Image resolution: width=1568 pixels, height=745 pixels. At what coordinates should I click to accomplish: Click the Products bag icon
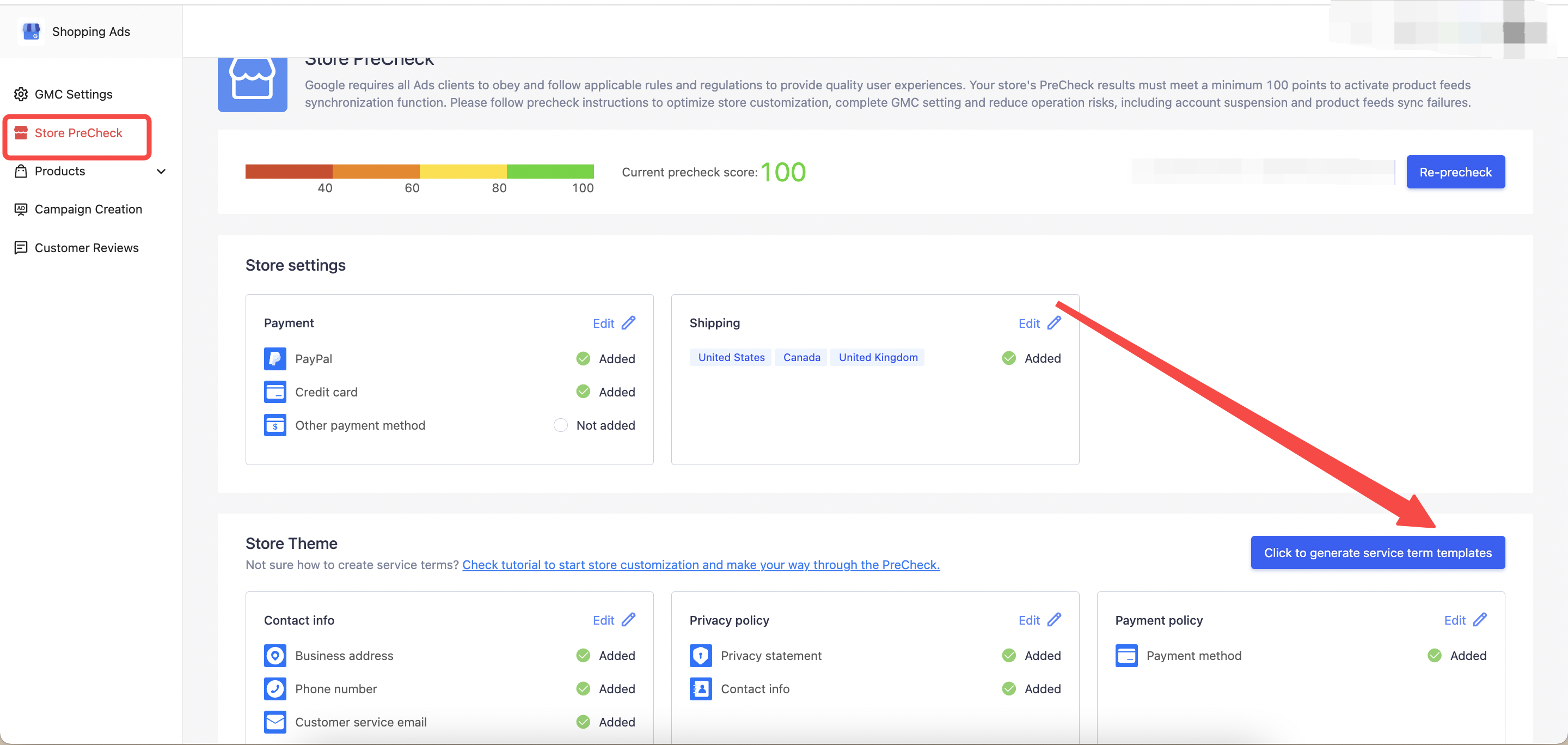coord(21,171)
